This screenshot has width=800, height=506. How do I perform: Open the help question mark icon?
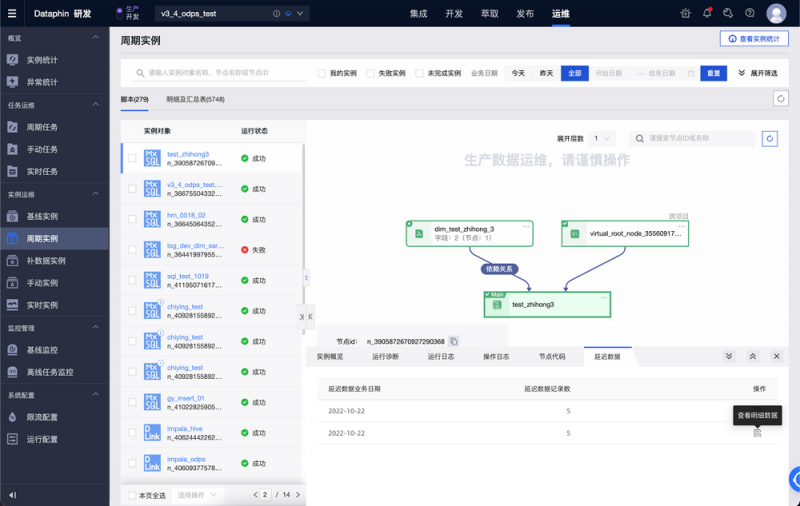751,14
